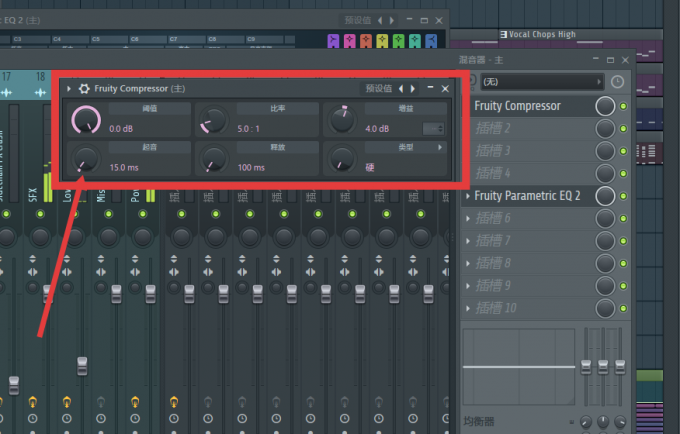680x434 pixels.
Task: Toggle the 插槽 4 slot enable LED
Action: [x=624, y=173]
